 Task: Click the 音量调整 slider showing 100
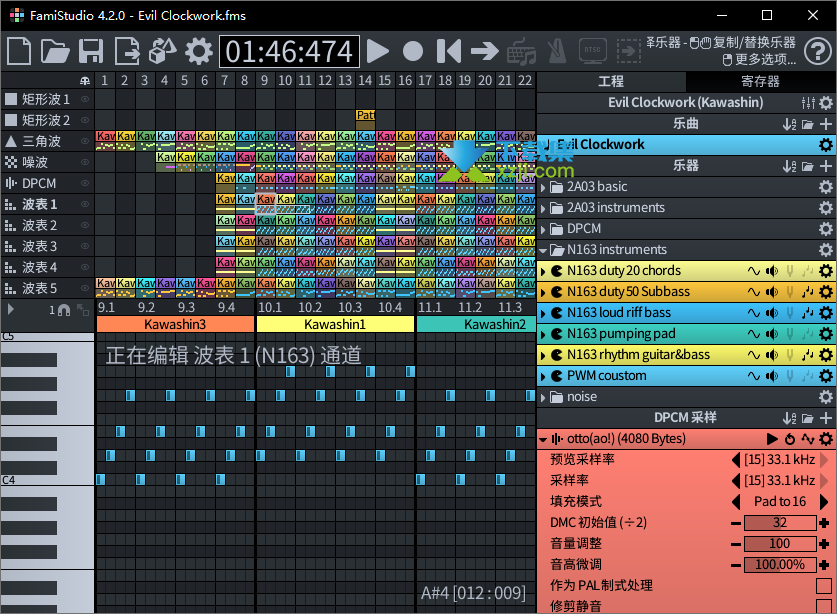pos(780,544)
